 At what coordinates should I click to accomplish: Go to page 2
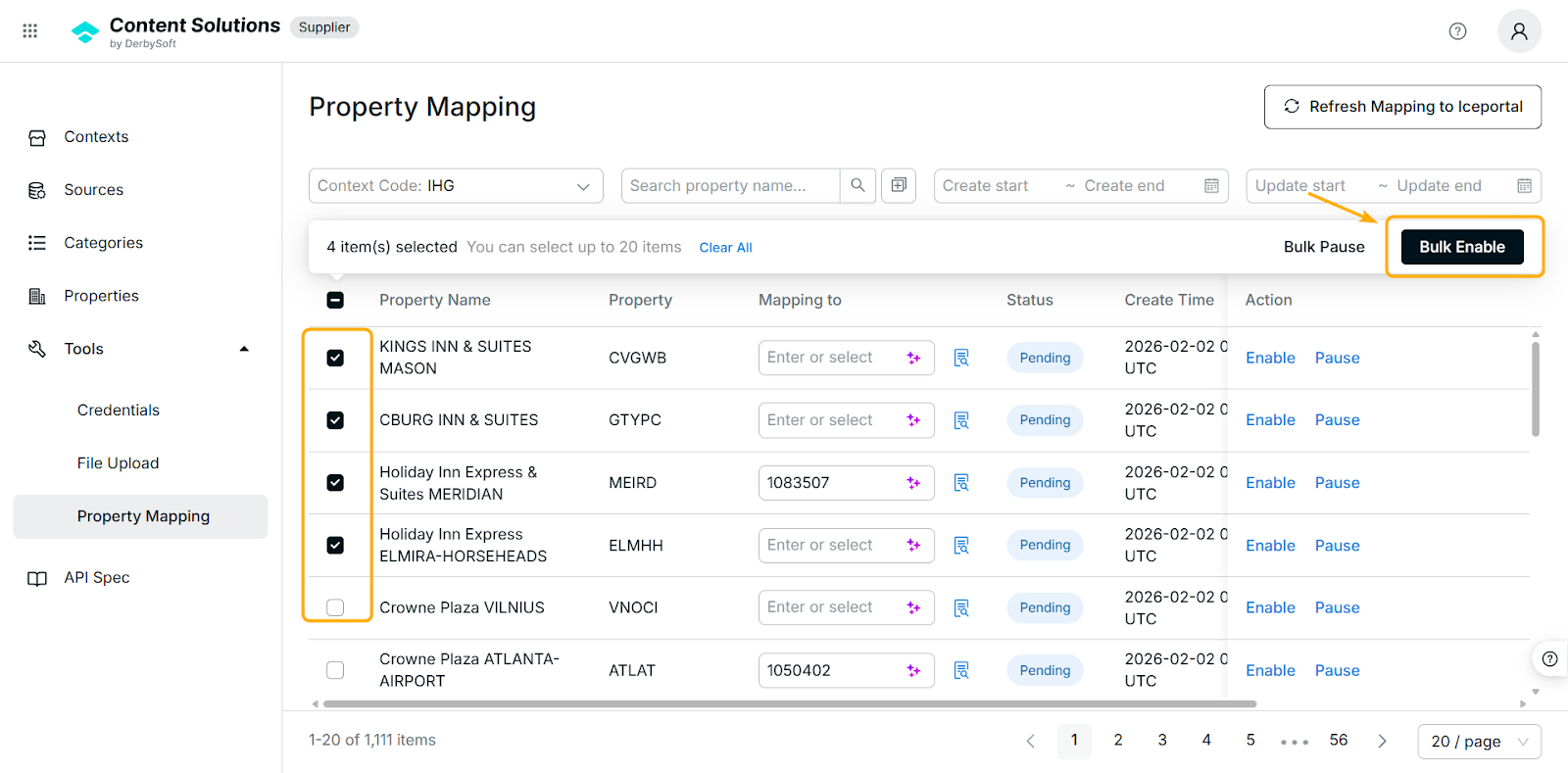[1118, 741]
